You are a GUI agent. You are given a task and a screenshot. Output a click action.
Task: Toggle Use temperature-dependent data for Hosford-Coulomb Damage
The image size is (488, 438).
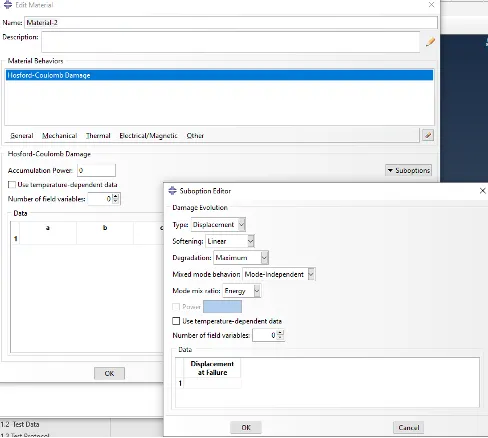coord(12,185)
